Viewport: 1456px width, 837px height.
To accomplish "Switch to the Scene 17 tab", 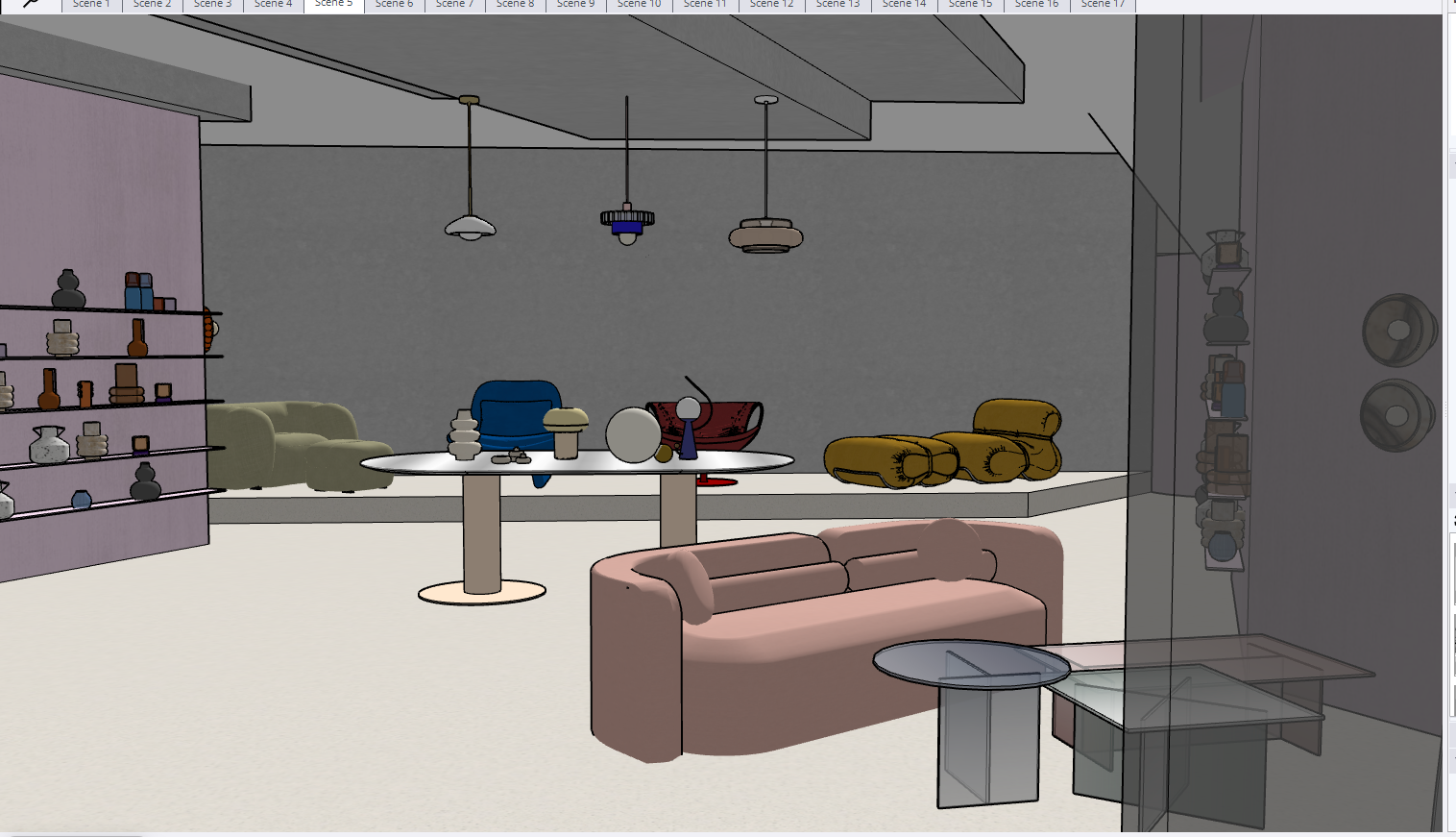I will pos(1103,5).
